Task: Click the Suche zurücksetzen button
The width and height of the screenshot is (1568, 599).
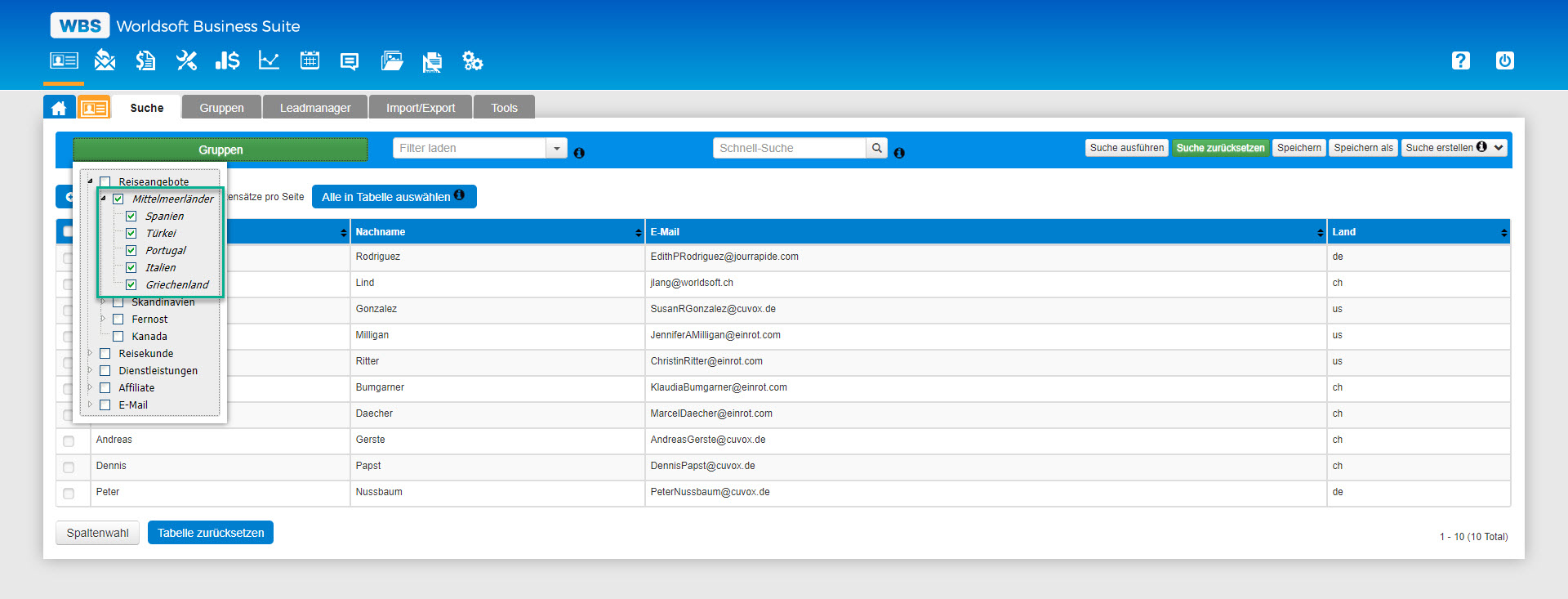Action: click(1220, 148)
